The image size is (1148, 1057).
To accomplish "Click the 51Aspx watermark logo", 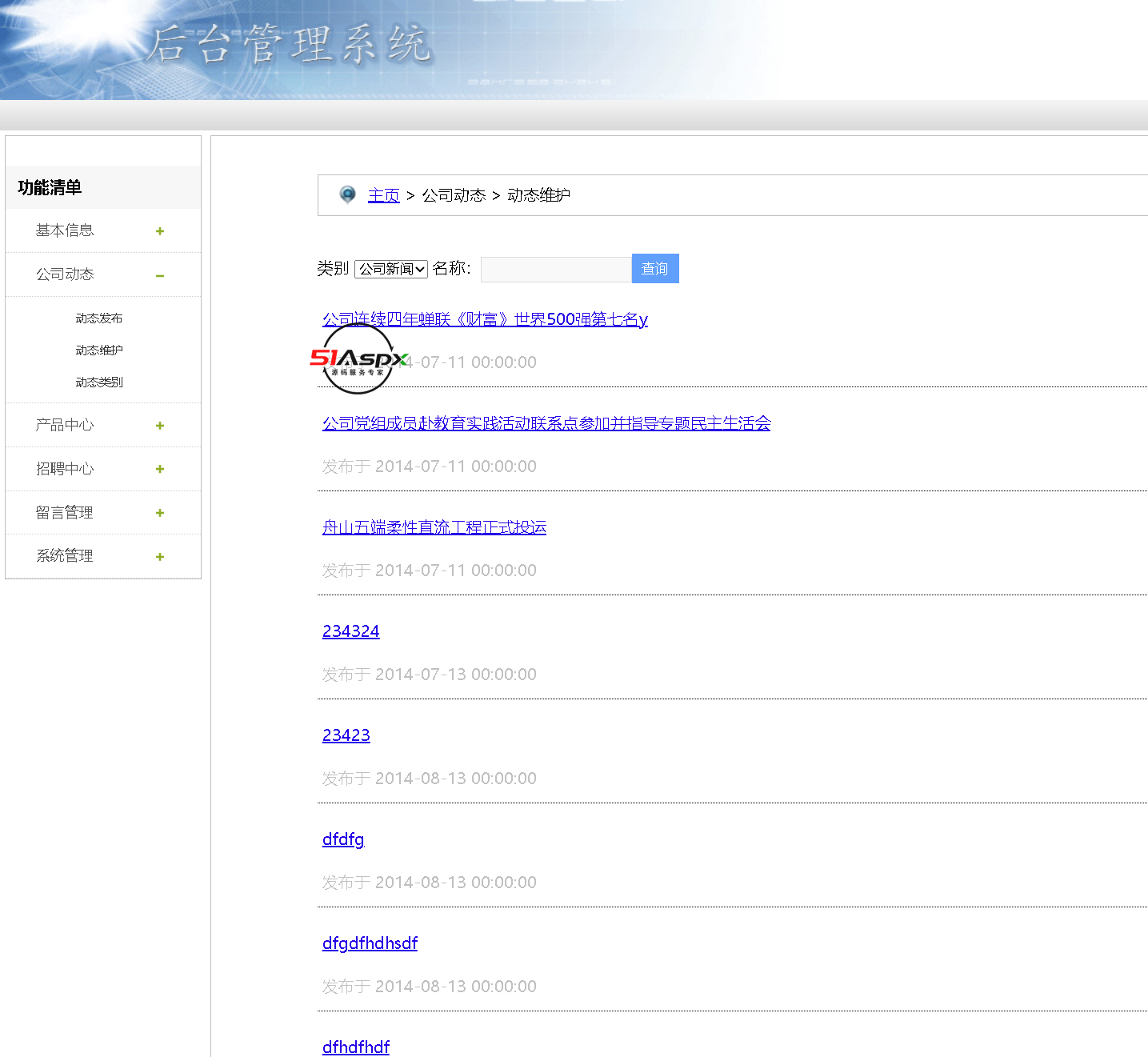I will (x=358, y=359).
